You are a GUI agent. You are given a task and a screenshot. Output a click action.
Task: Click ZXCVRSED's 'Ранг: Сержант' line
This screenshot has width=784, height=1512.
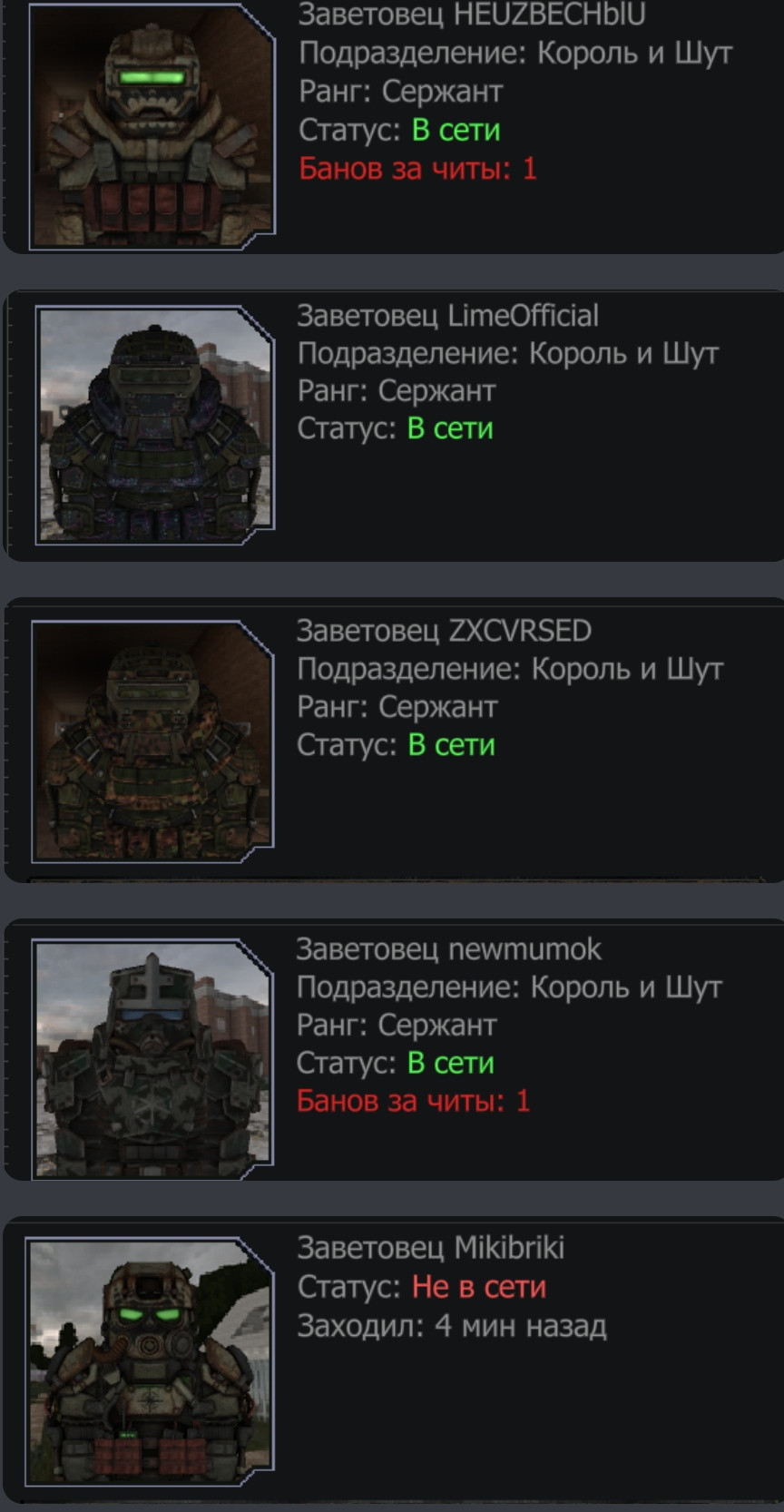[397, 706]
